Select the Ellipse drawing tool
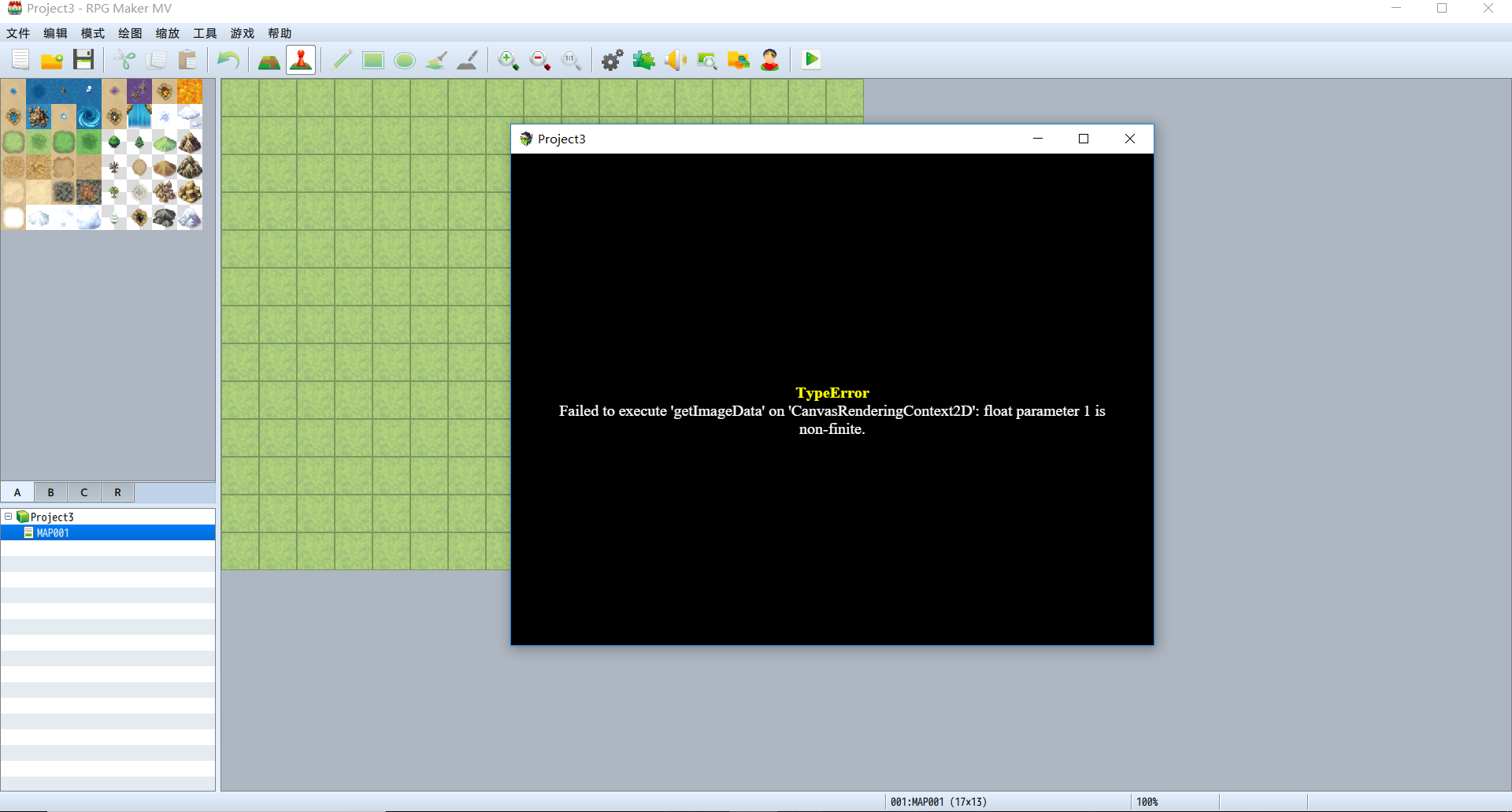 pos(405,60)
